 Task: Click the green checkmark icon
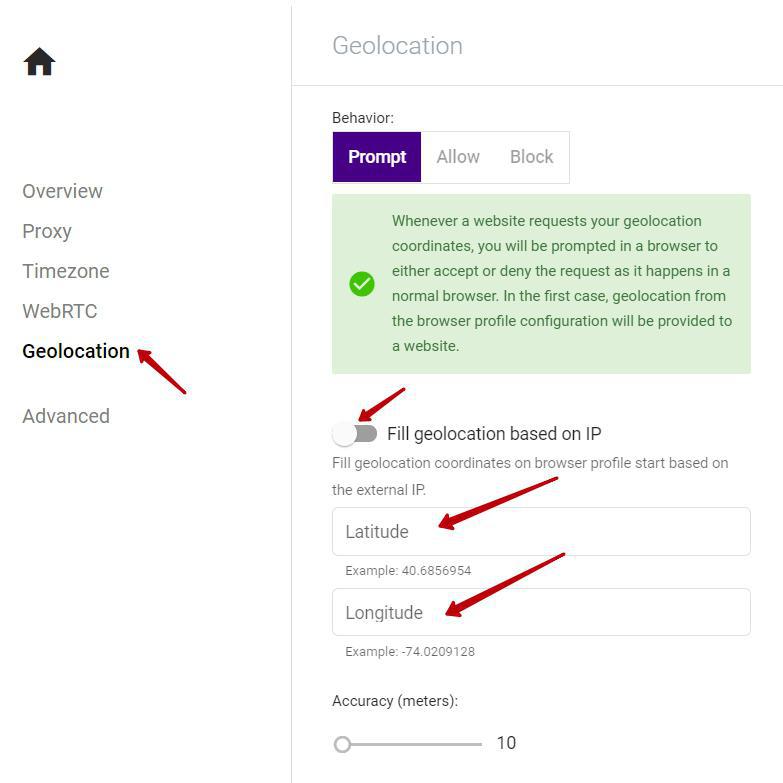pyautogui.click(x=362, y=284)
